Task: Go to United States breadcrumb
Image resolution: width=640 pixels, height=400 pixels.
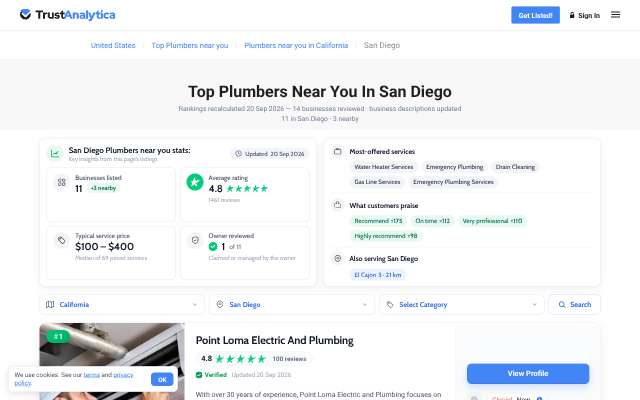Action: pos(113,45)
